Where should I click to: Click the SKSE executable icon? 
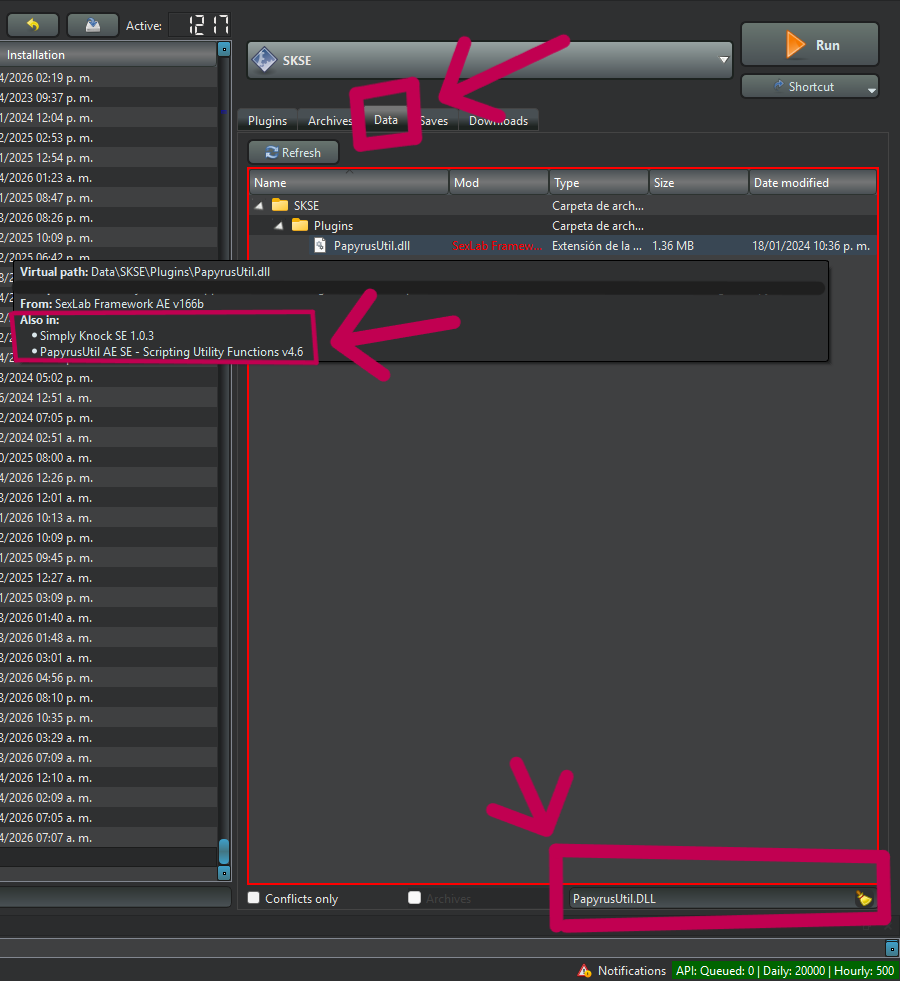pos(264,60)
